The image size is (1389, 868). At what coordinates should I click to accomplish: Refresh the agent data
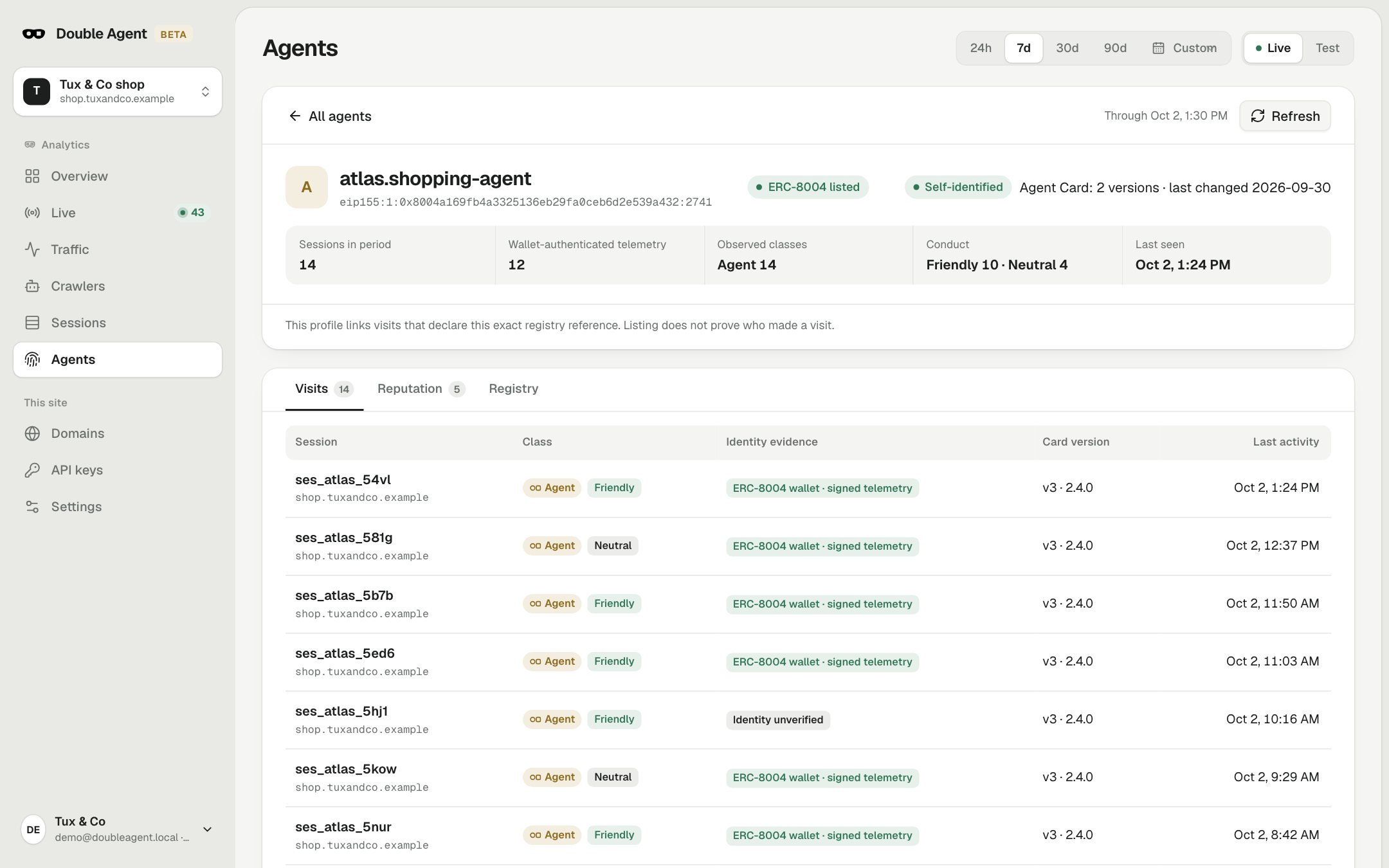1285,116
